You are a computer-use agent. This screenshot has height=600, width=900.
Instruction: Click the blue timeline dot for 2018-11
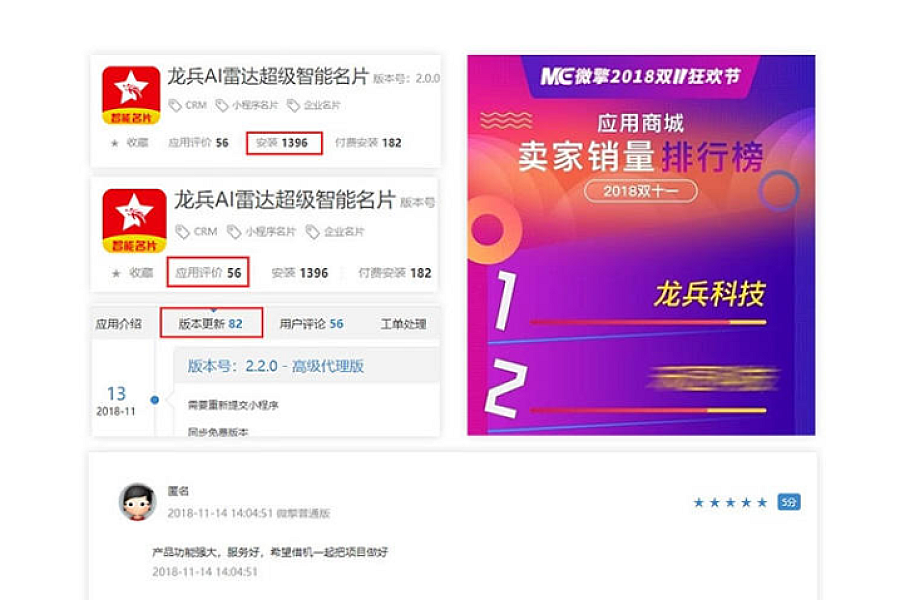[x=154, y=400]
